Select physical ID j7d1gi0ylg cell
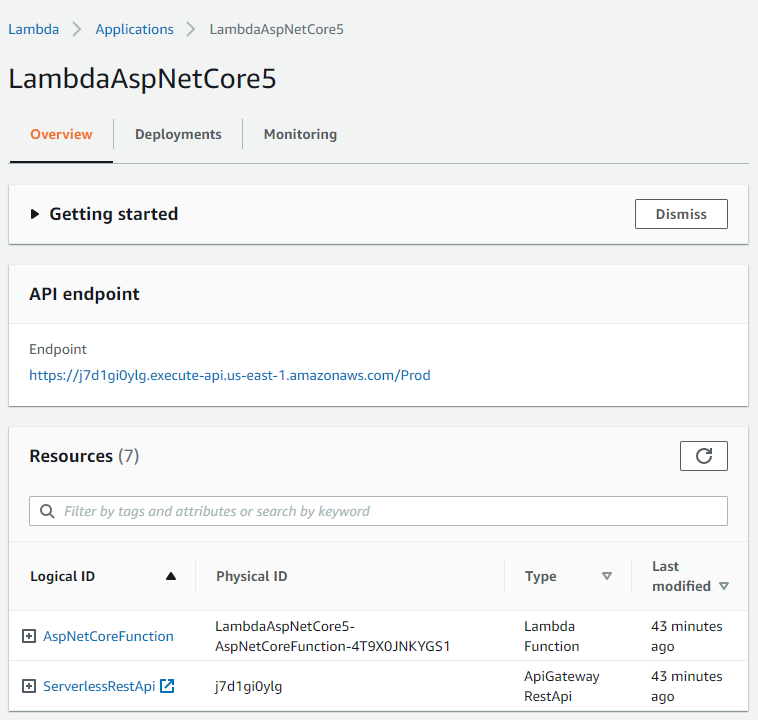 248,686
